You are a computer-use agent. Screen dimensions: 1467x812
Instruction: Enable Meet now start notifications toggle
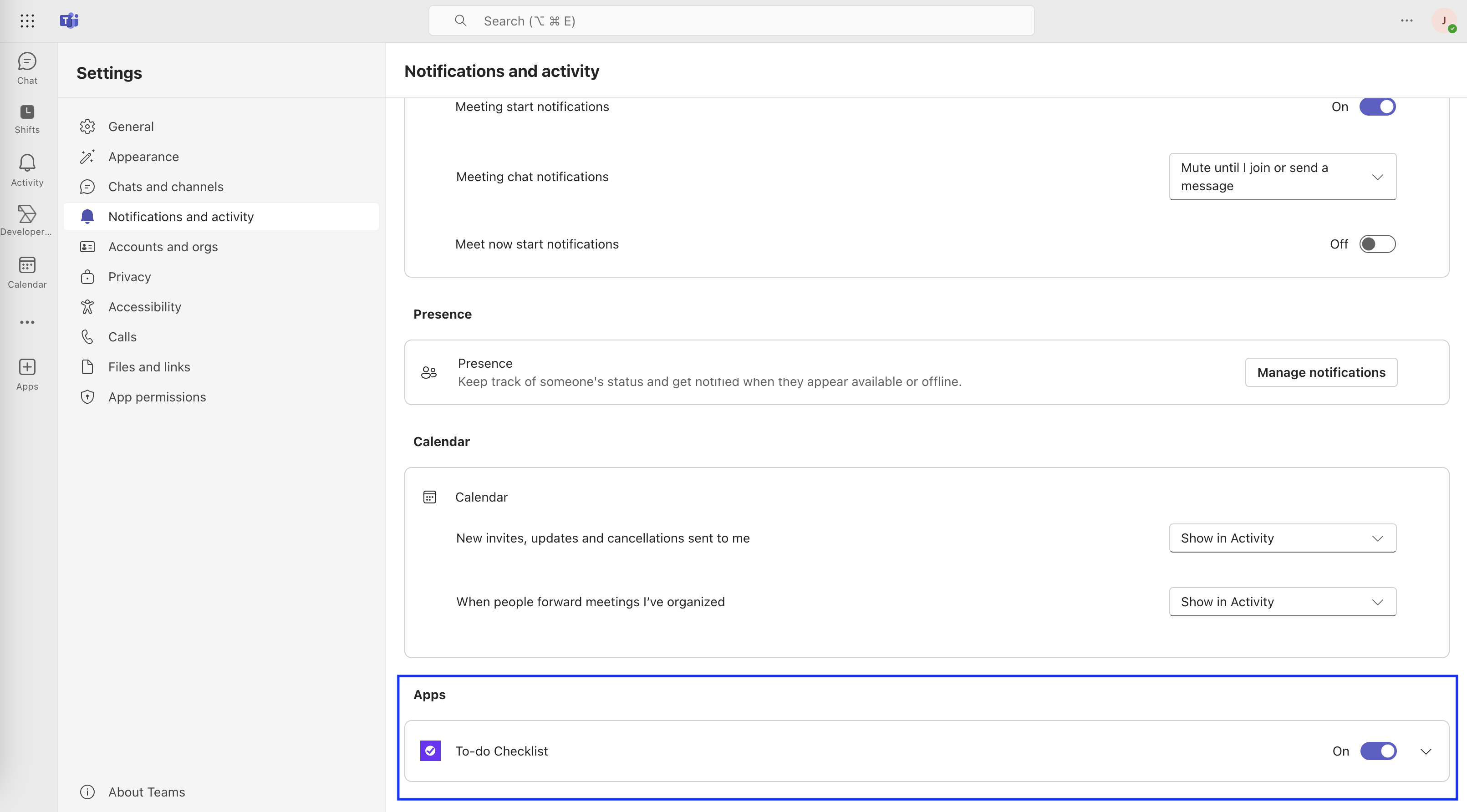click(1377, 244)
